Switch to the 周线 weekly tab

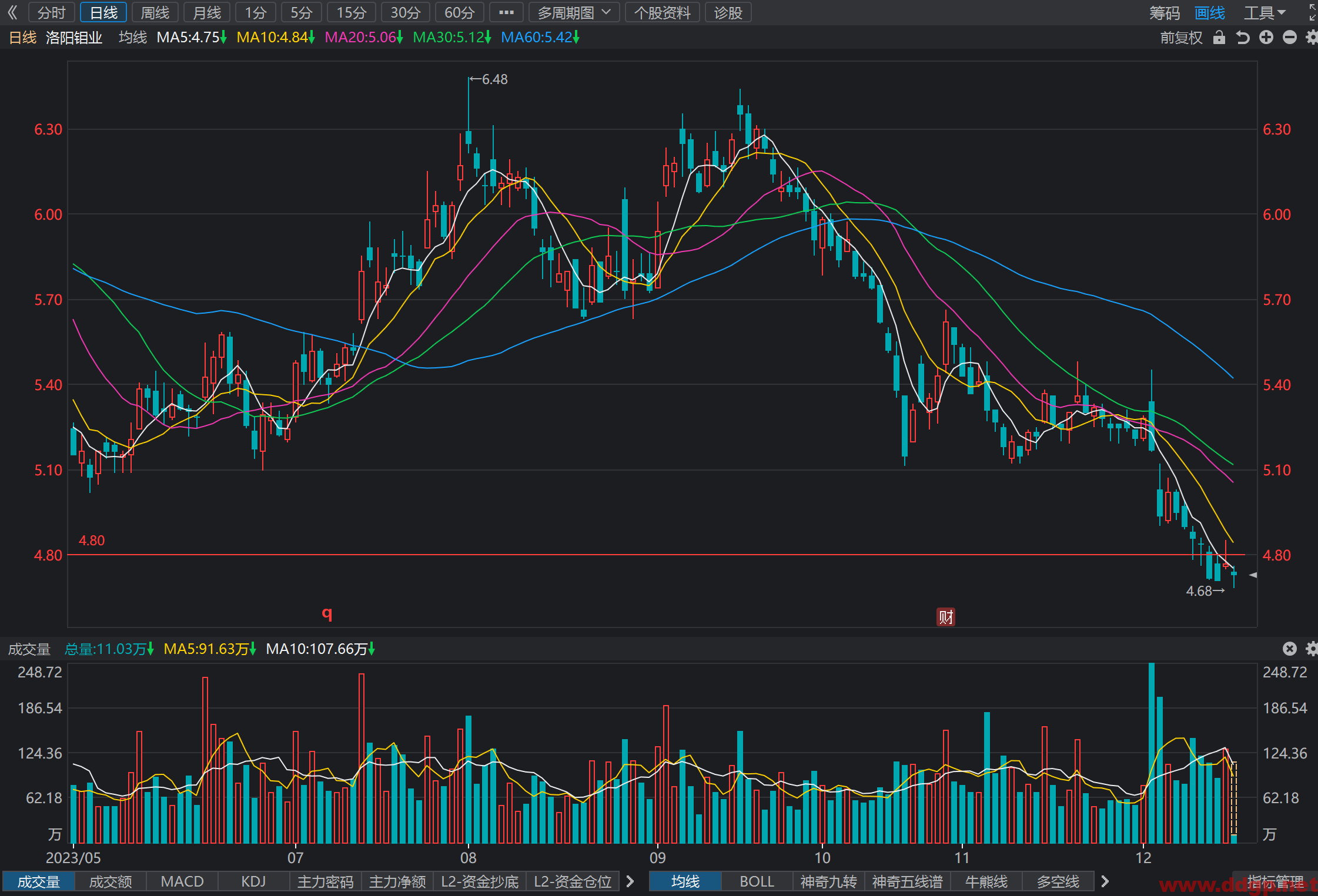pos(155,12)
